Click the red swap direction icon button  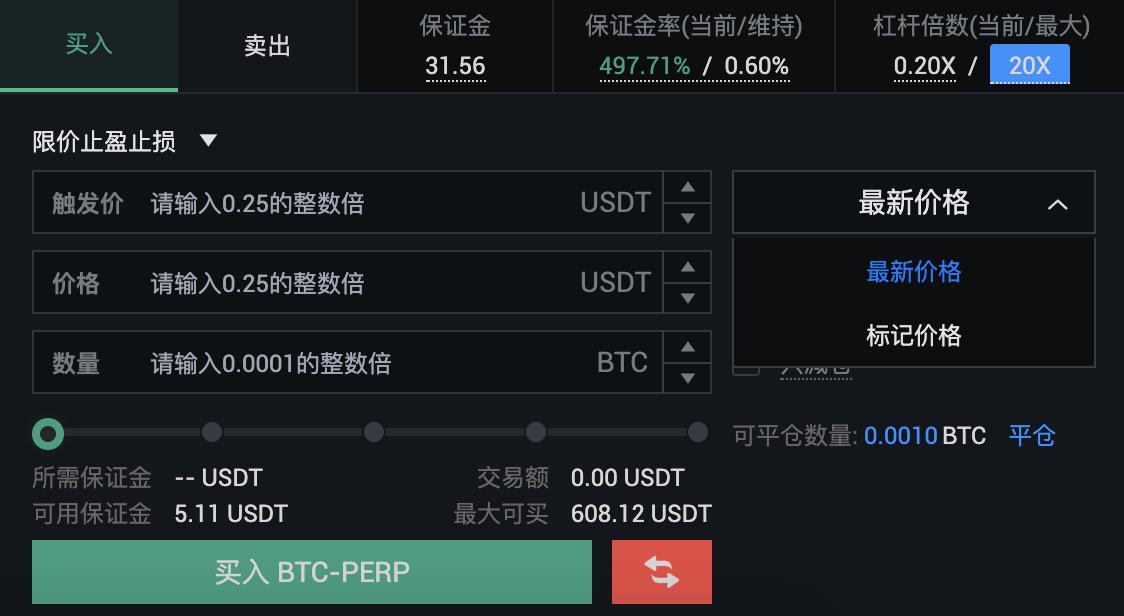click(x=662, y=572)
